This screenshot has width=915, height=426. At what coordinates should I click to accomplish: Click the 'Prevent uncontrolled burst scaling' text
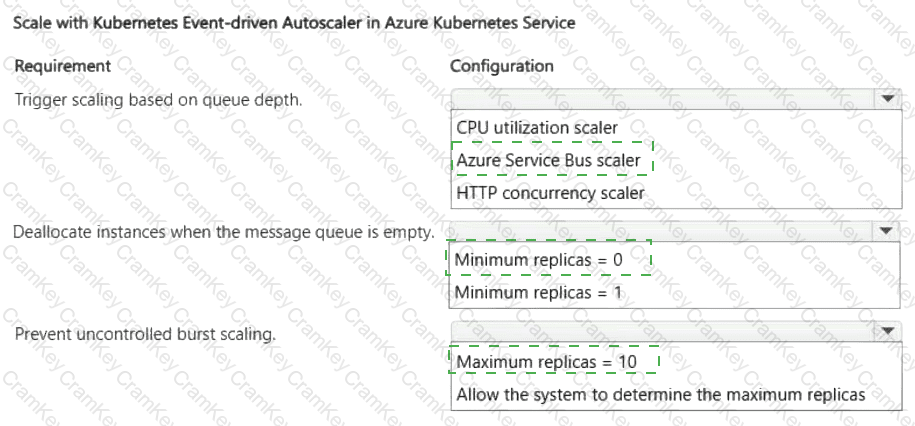click(x=145, y=334)
